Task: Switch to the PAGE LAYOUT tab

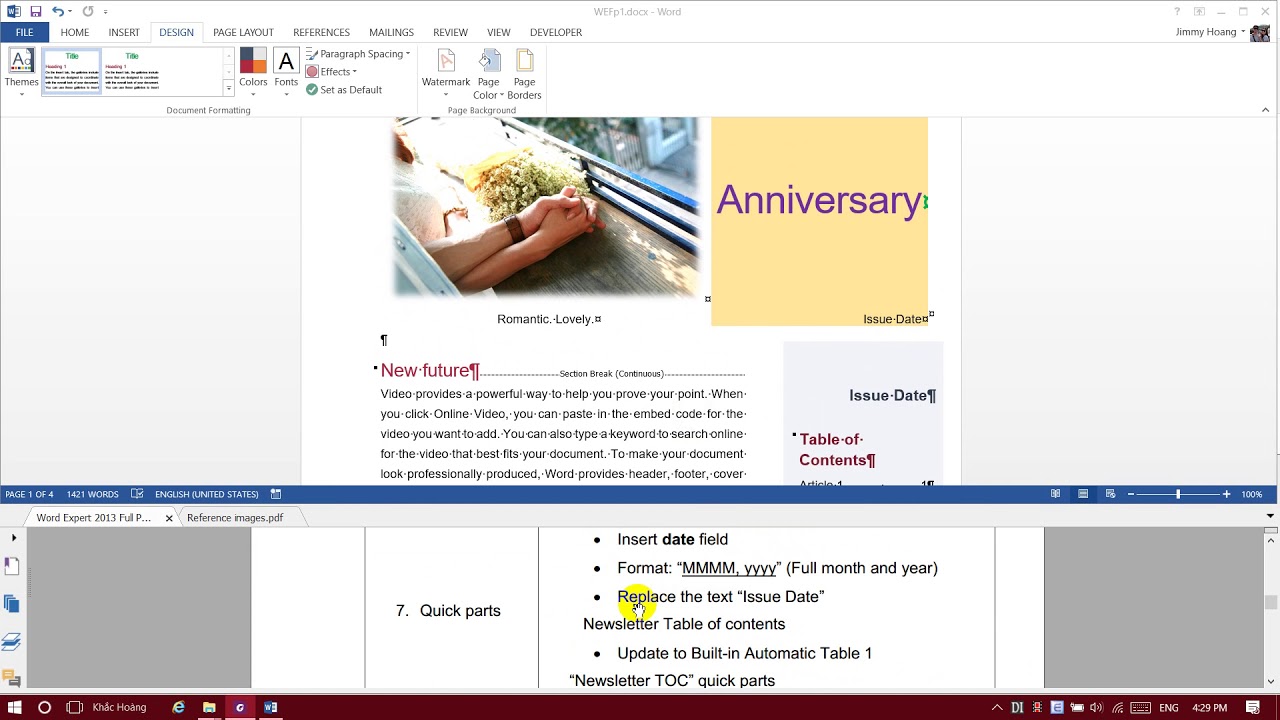Action: click(x=243, y=32)
